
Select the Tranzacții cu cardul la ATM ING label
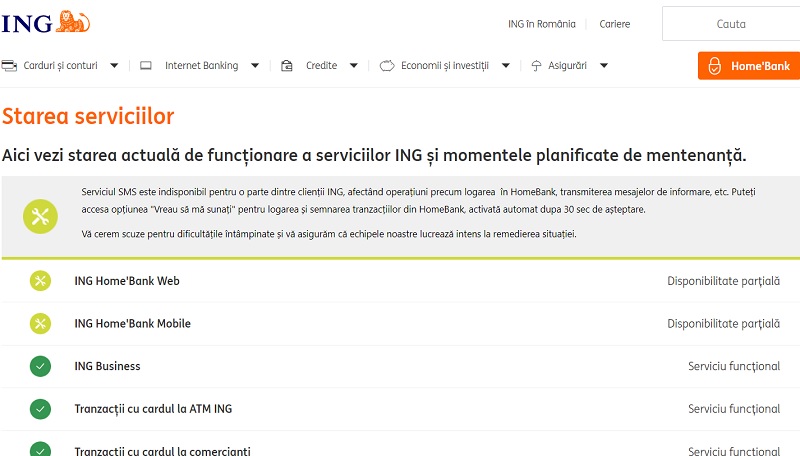[153, 409]
